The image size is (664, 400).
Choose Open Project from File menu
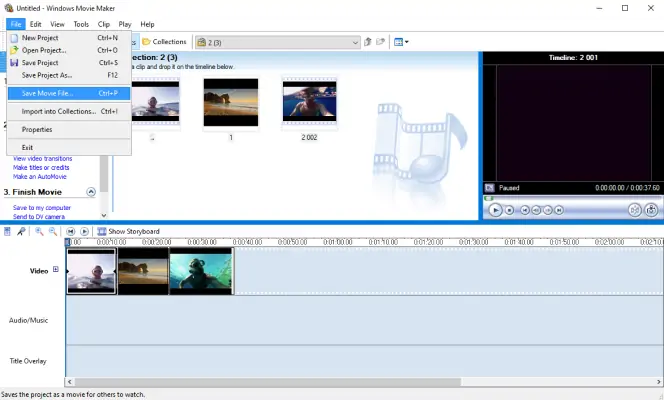[69, 50]
